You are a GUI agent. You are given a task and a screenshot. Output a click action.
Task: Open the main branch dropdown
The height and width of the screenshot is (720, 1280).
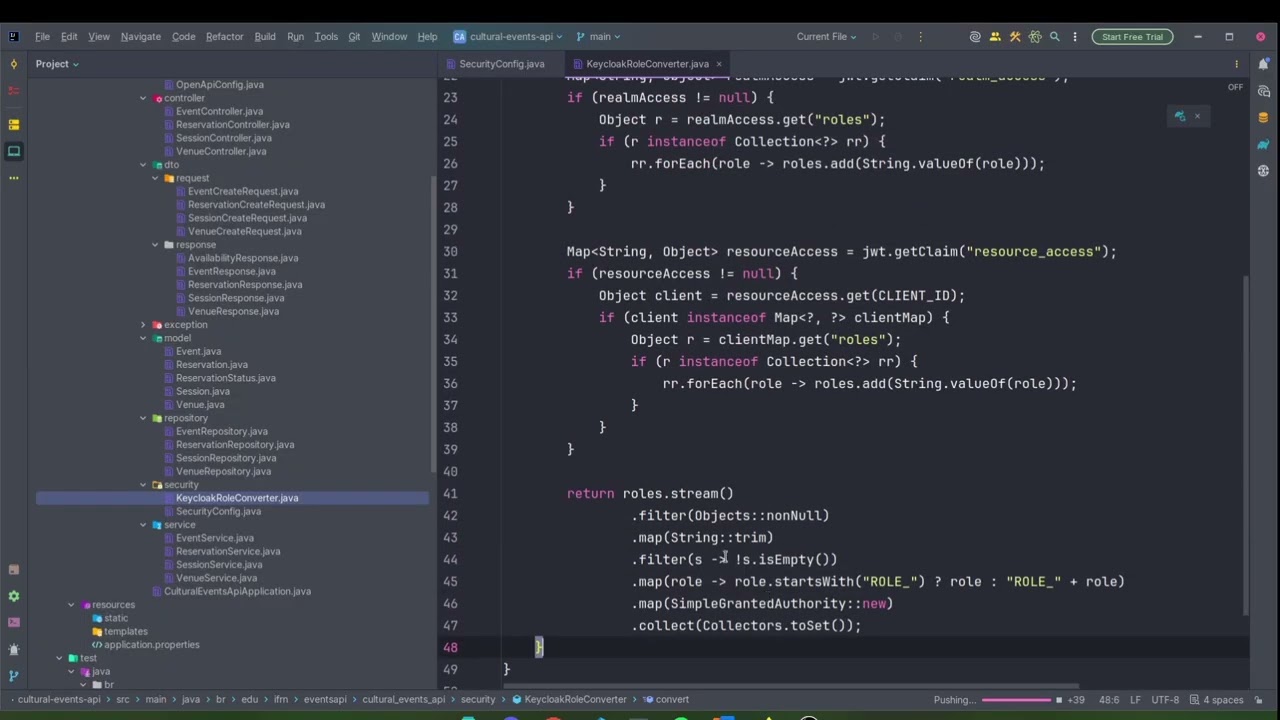click(598, 37)
